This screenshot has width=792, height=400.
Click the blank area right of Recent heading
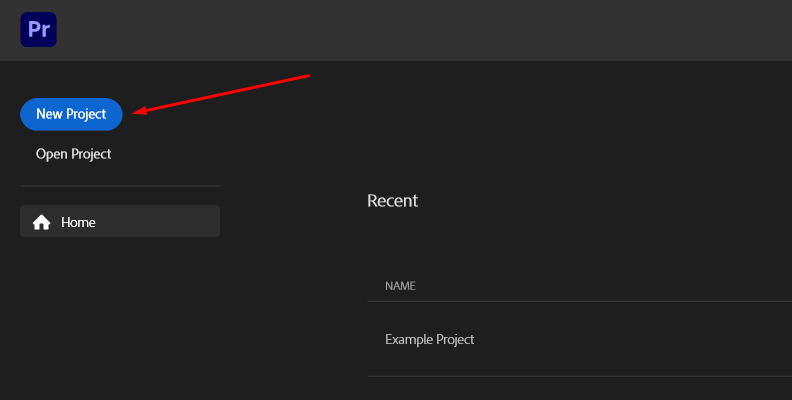[600, 200]
